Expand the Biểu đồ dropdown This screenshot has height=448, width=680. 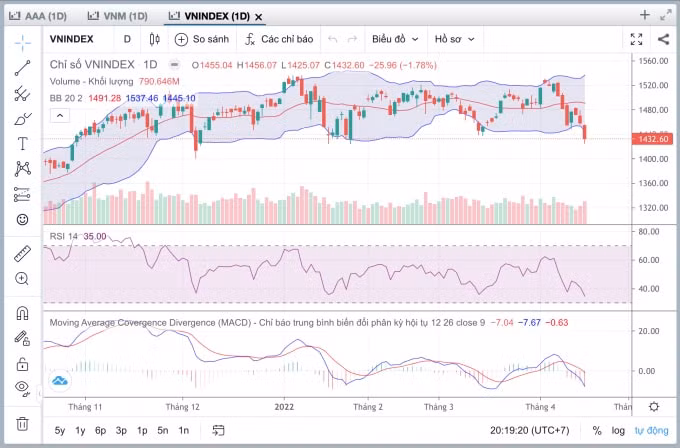click(x=395, y=39)
